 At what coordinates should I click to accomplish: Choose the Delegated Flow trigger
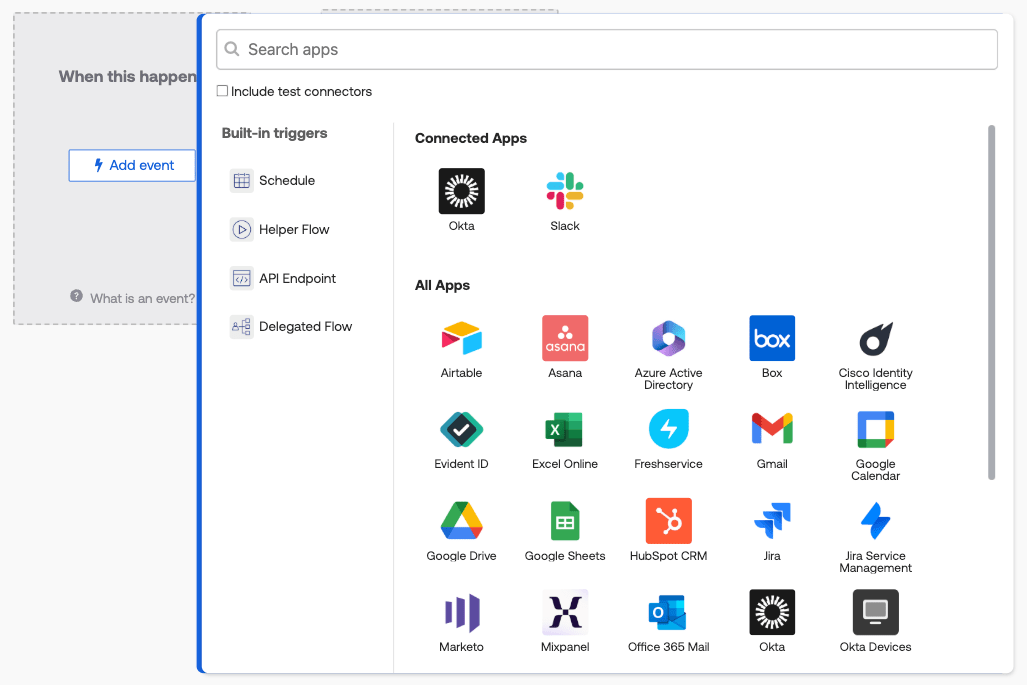(x=291, y=326)
